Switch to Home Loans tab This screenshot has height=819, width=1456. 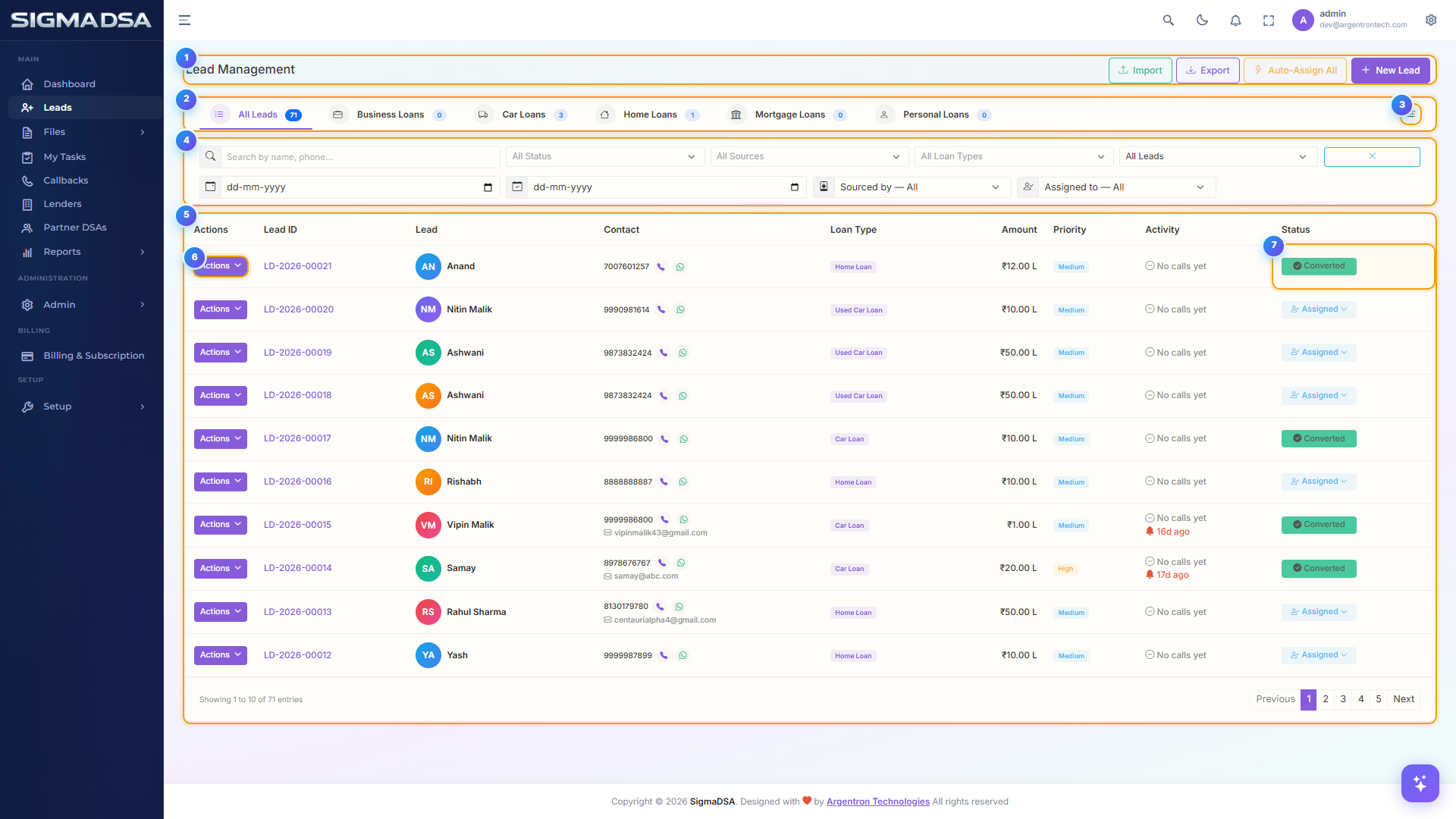(648, 115)
